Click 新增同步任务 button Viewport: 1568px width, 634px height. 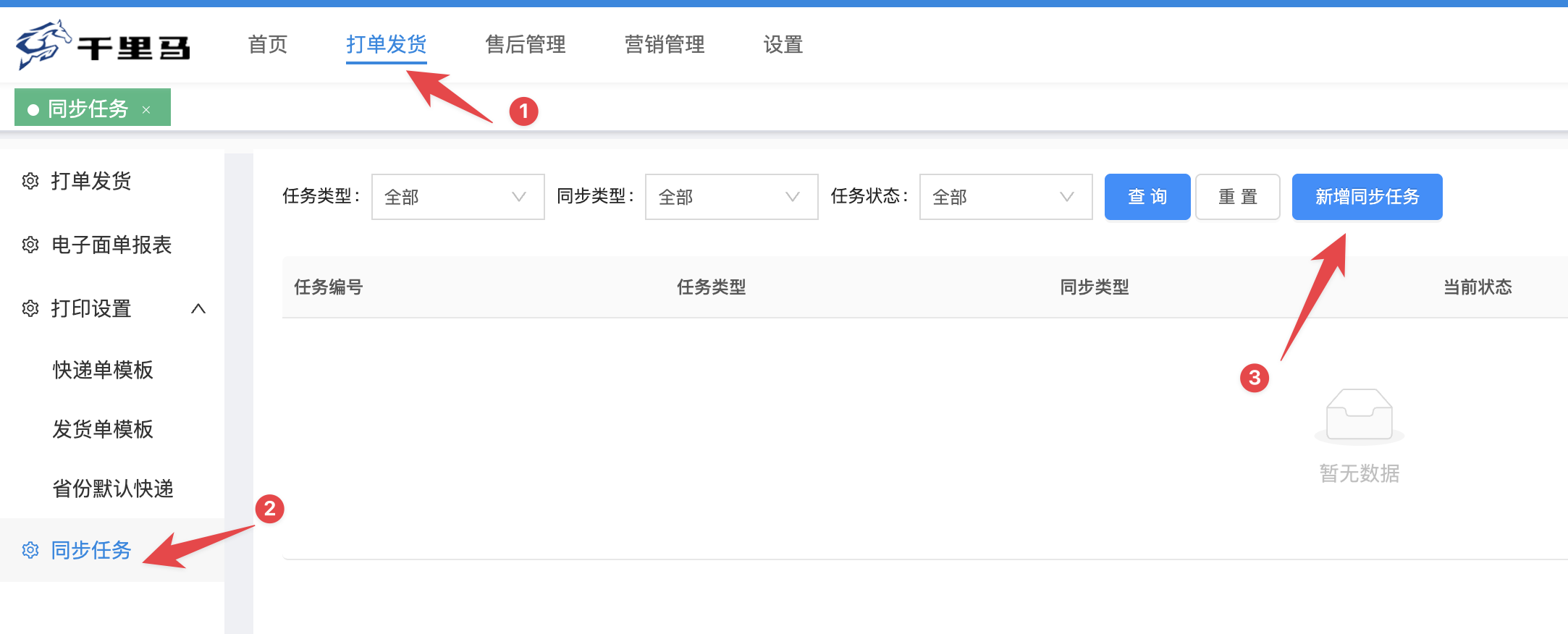click(1367, 197)
